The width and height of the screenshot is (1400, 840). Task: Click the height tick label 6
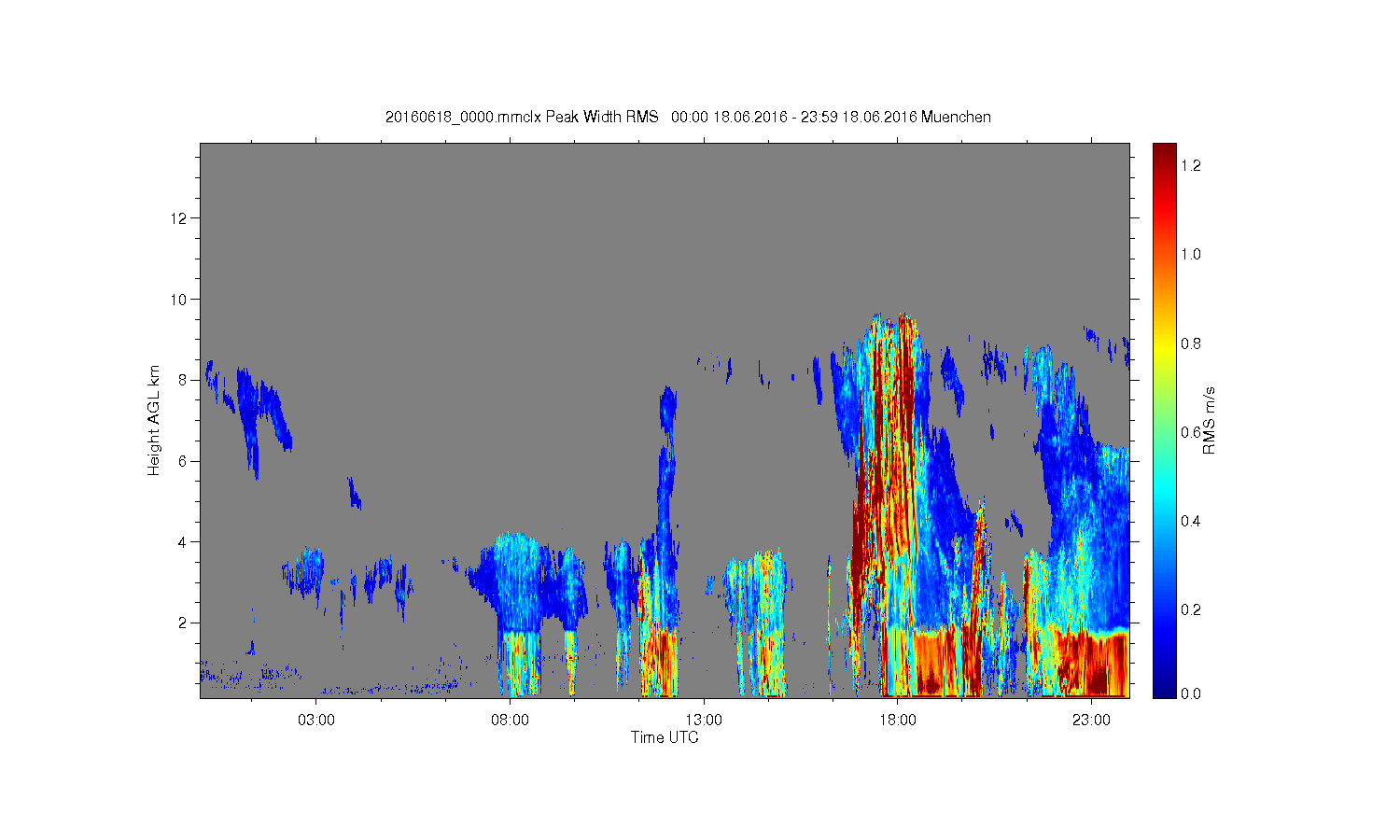coord(183,461)
